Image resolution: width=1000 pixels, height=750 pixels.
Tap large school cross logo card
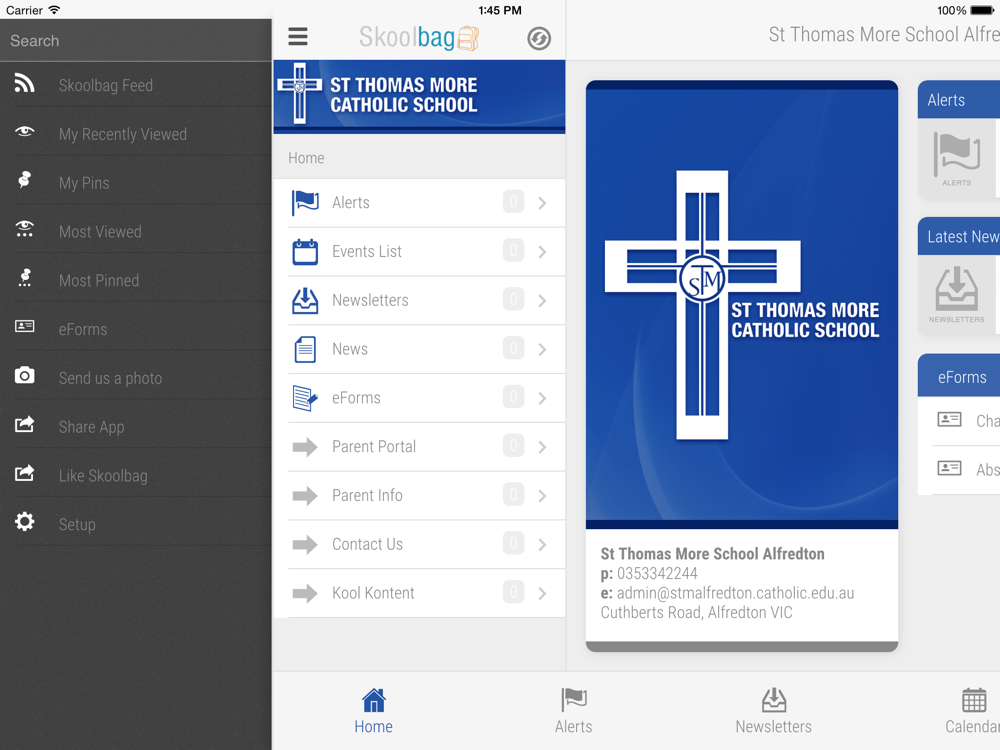(x=742, y=304)
